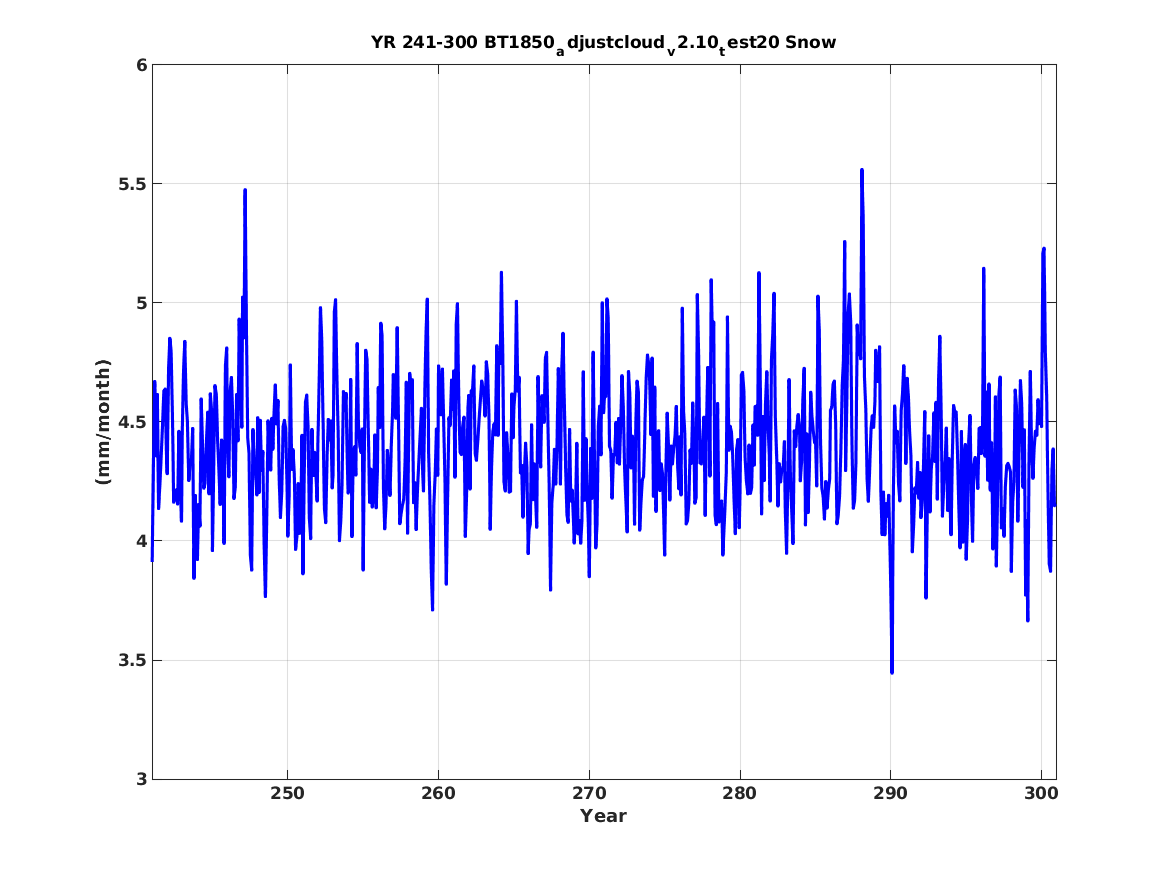Click the lowest dip just after year 290

pos(892,672)
